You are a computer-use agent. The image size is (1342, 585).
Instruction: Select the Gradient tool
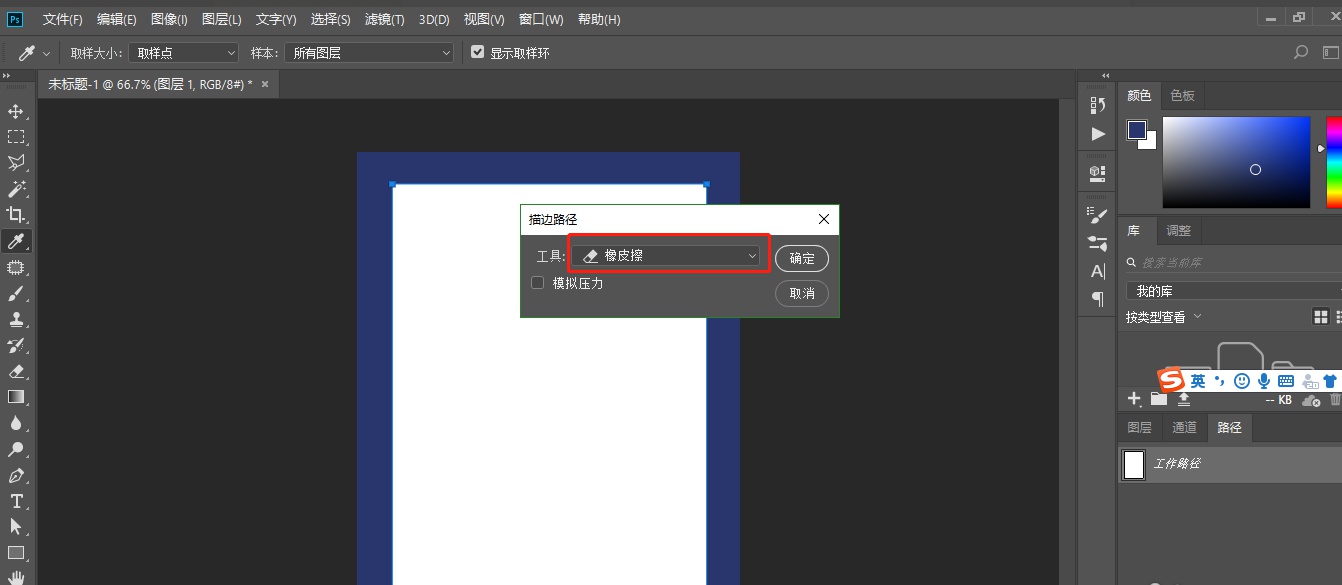point(14,396)
